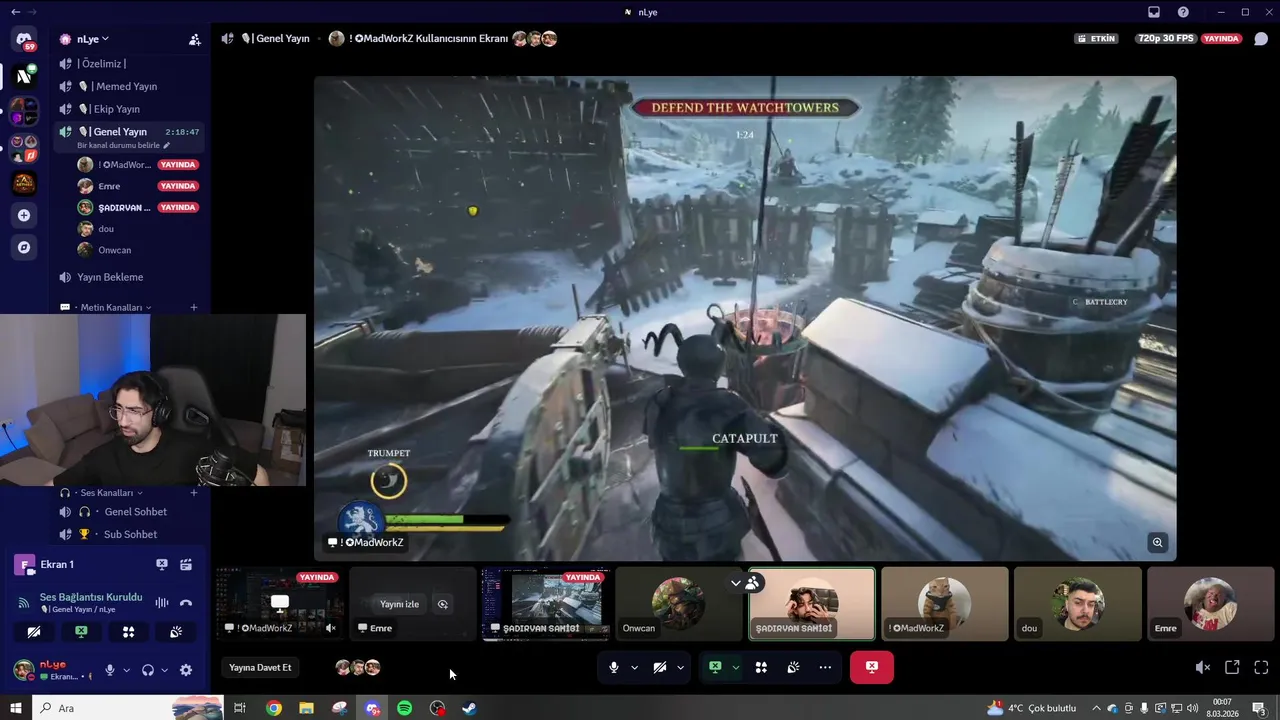Viewport: 1280px width, 720px height.
Task: Toggle screen share in sidebar voice panel
Action: 81,632
